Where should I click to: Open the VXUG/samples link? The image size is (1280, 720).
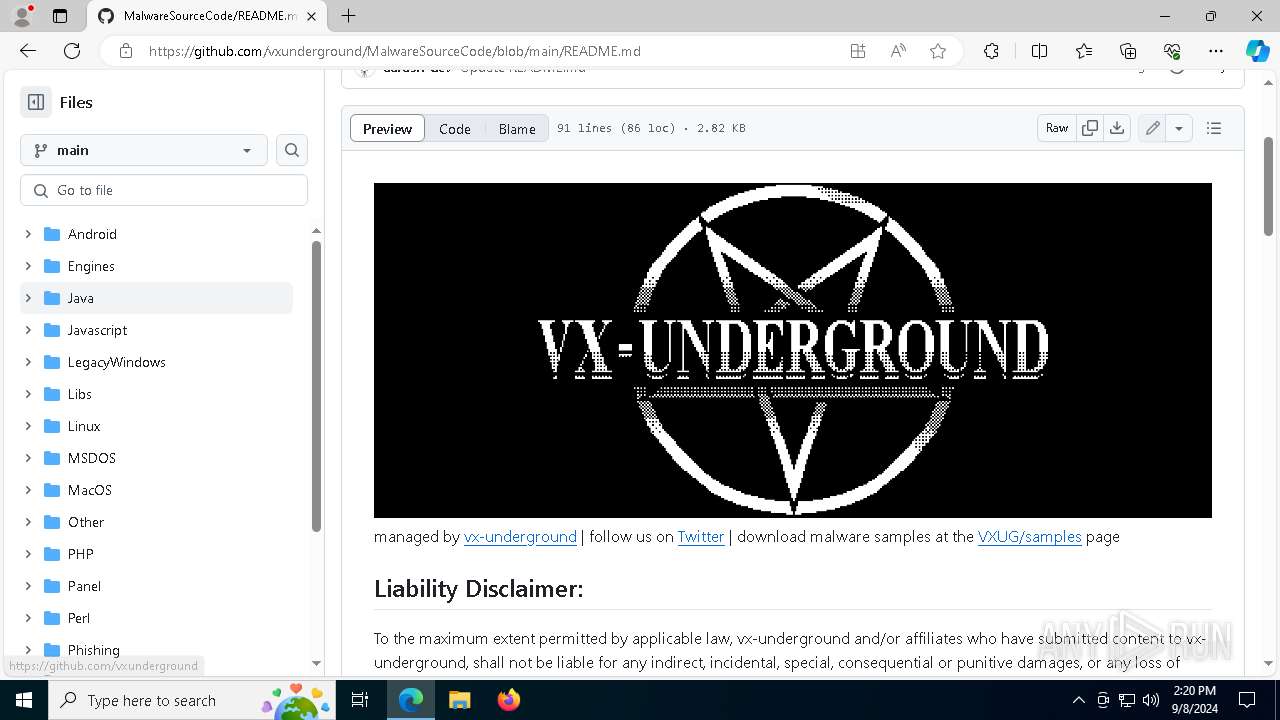[x=1030, y=536]
